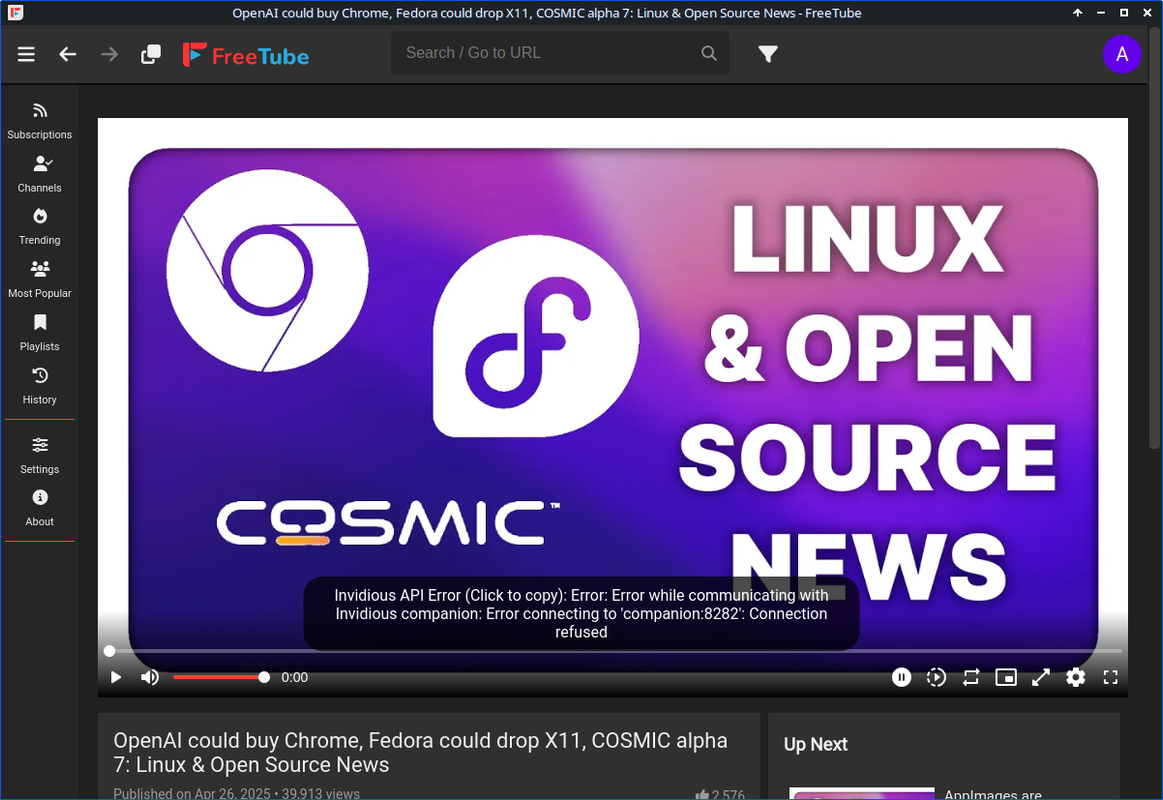Open Playlists in the sidebar
Image resolution: width=1163 pixels, height=800 pixels.
[x=39, y=333]
